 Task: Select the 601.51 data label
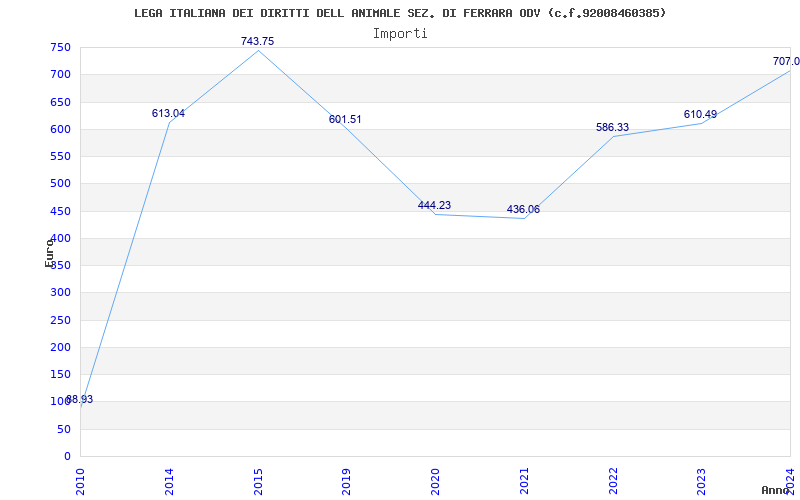[345, 119]
